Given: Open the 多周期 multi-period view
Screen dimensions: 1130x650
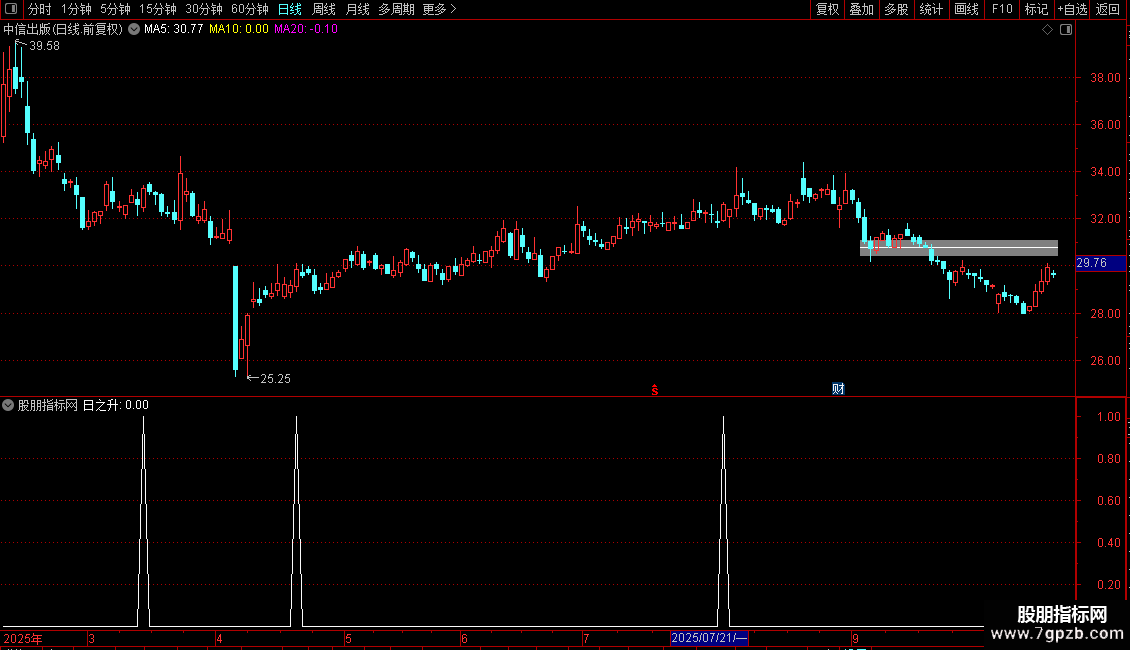Looking at the screenshot, I should pyautogui.click(x=396, y=9).
